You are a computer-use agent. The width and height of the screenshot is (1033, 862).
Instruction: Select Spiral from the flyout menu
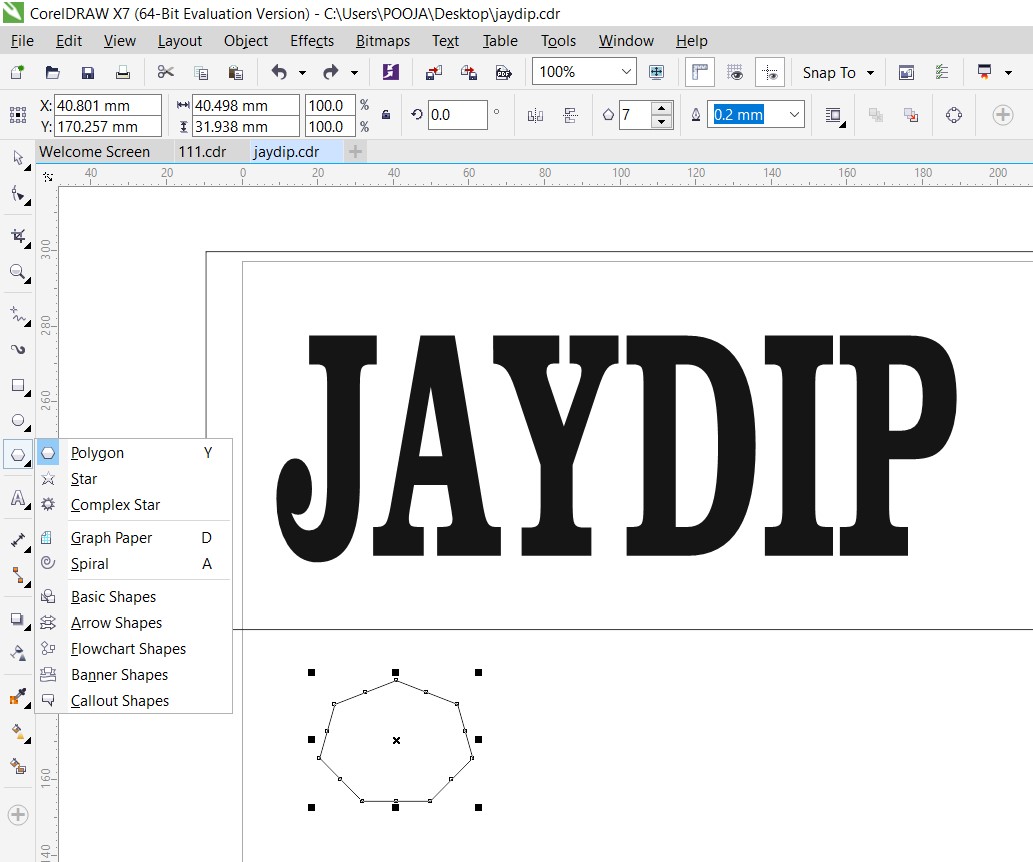[x=90, y=564]
